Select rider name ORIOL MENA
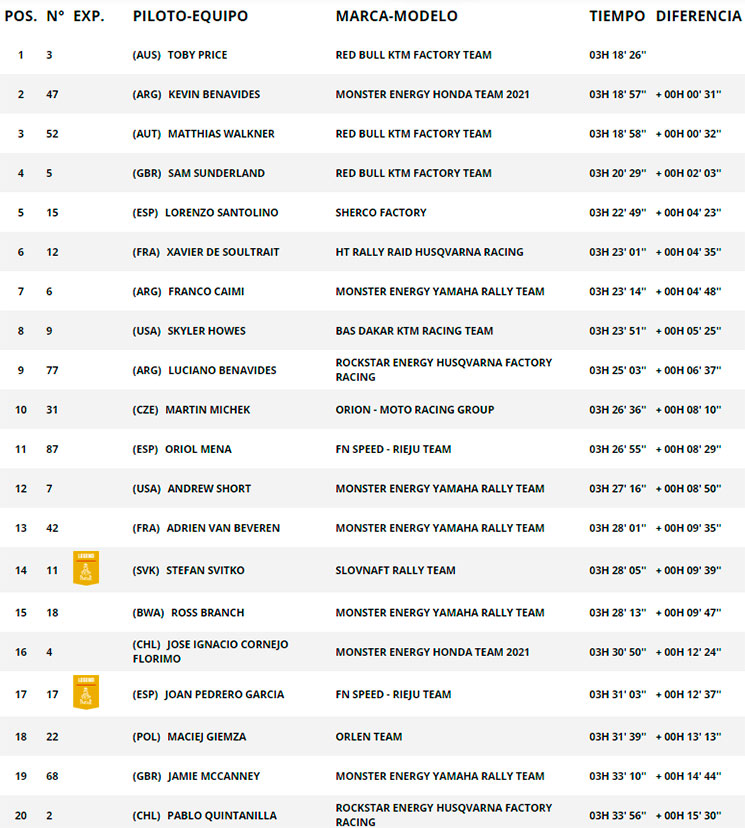Image resolution: width=745 pixels, height=828 pixels. (x=198, y=449)
